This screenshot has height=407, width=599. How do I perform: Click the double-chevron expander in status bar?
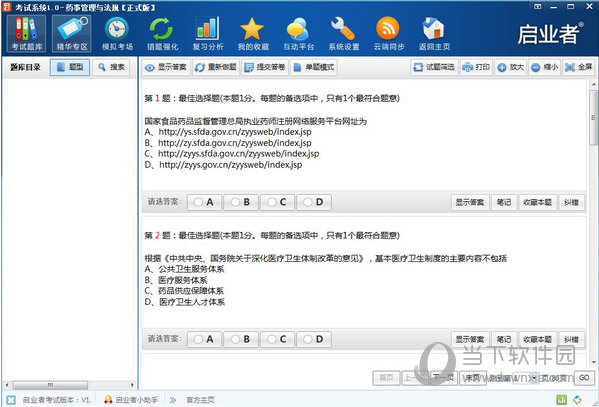coord(173,400)
